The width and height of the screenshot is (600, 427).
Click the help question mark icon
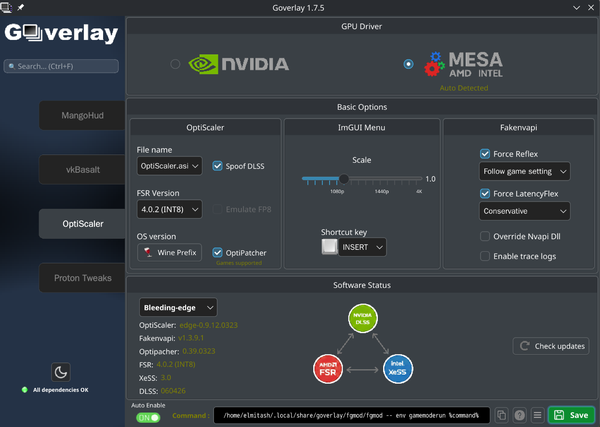coord(519,415)
